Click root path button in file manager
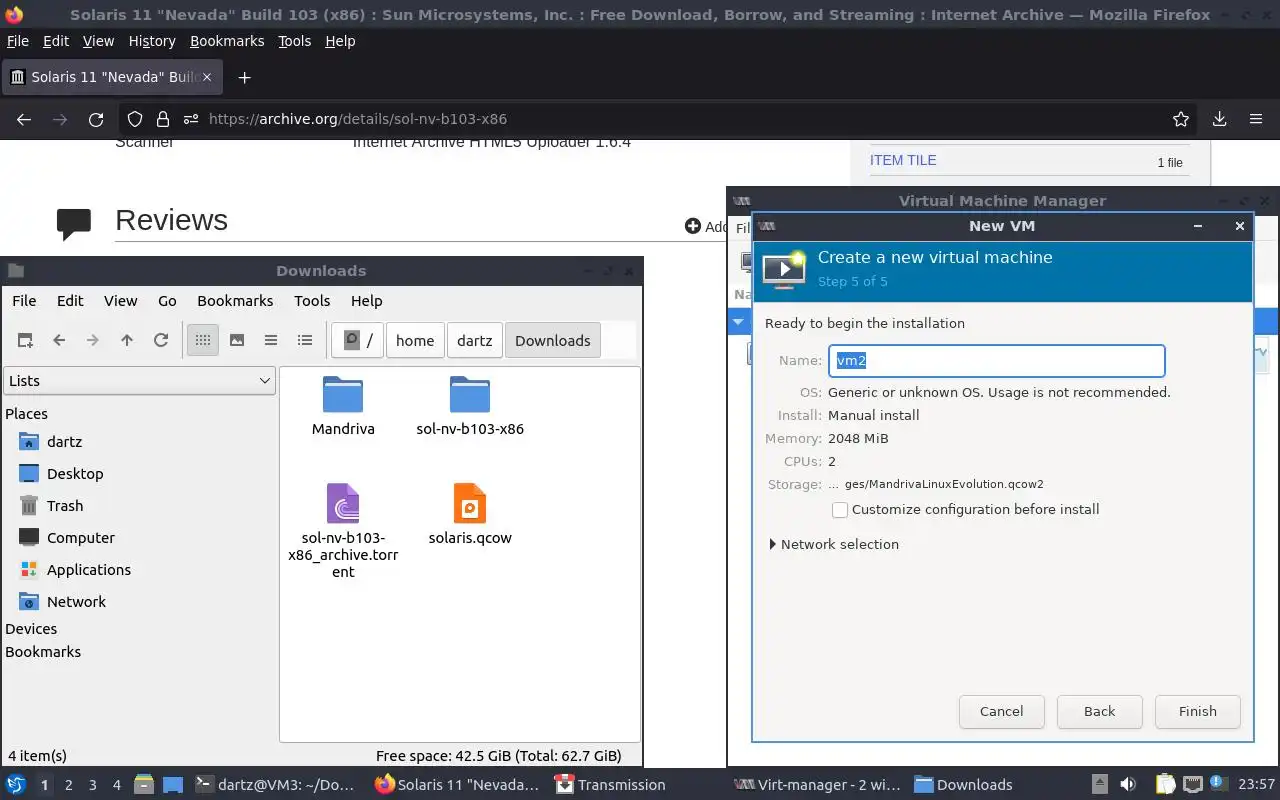This screenshot has width=1280, height=800. coord(358,340)
